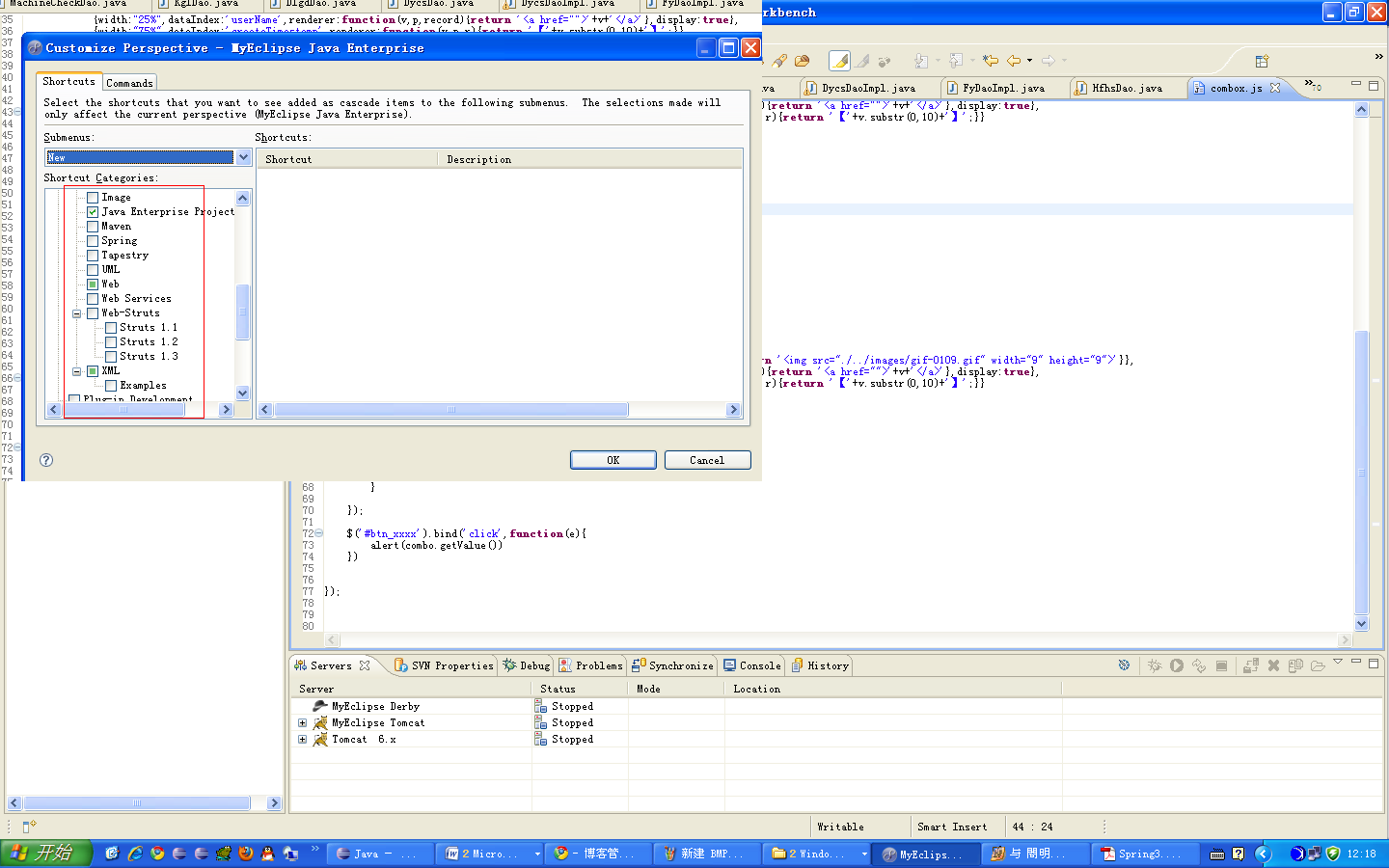The image size is (1389, 868).
Task: Click the highlighter toggle icon in toolbar
Action: tap(839, 61)
